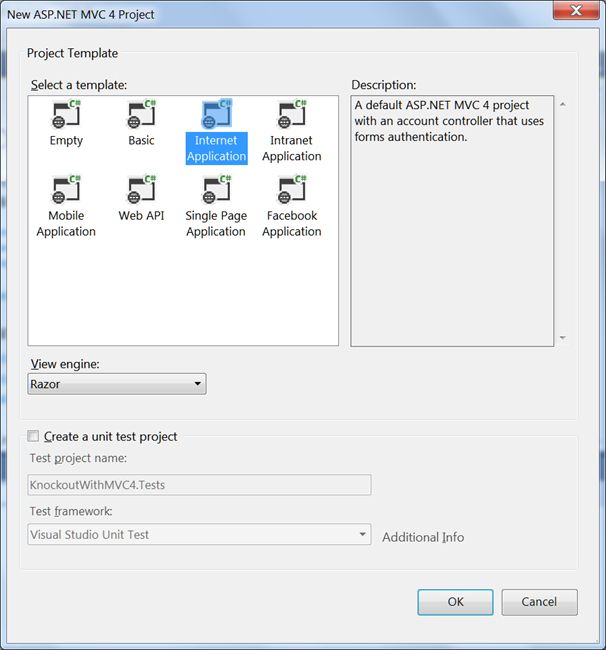606x650 pixels.
Task: Click the 'Single Page Application' label text
Action: (x=216, y=223)
